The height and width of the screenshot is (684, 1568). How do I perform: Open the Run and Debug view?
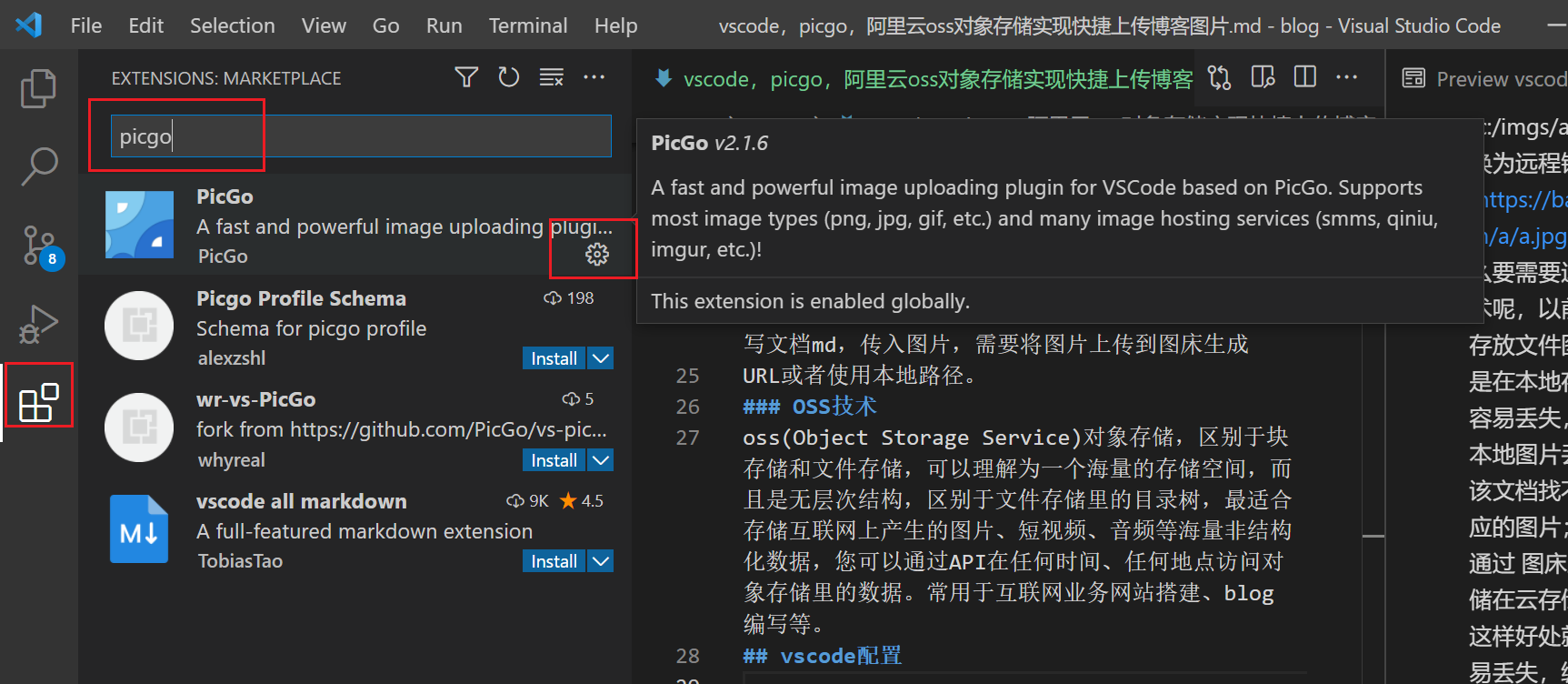tap(38, 324)
